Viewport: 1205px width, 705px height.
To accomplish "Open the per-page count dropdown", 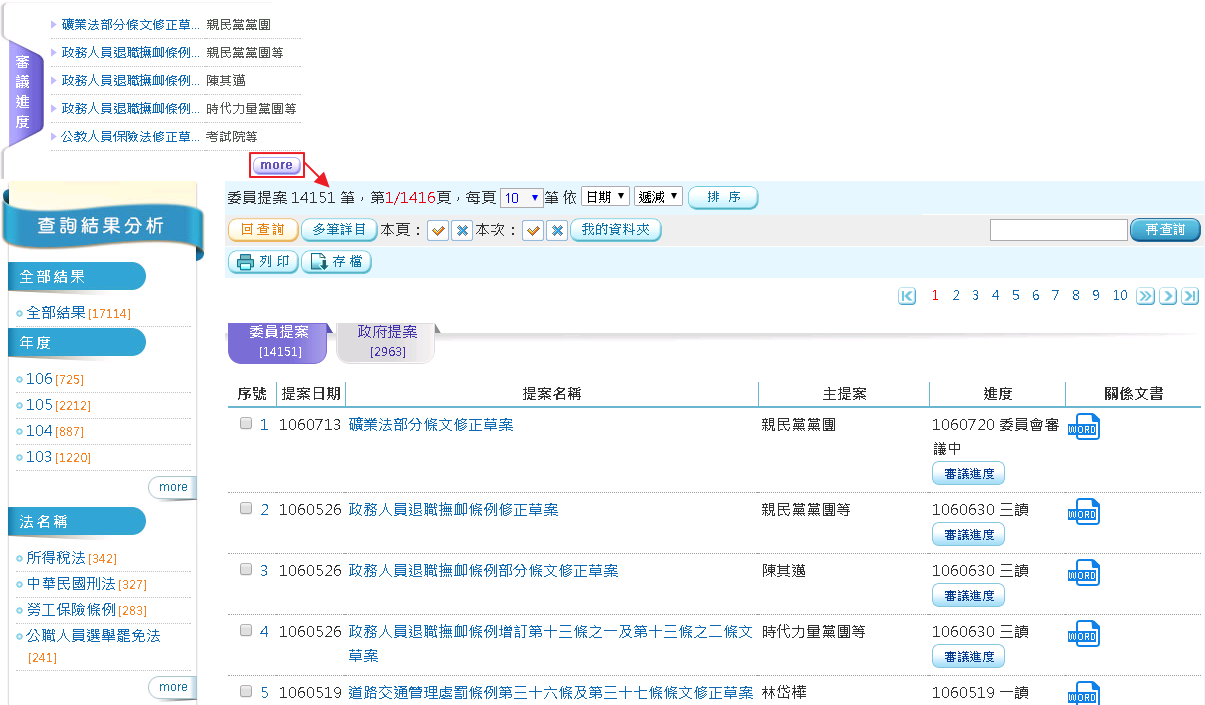I will click(521, 198).
